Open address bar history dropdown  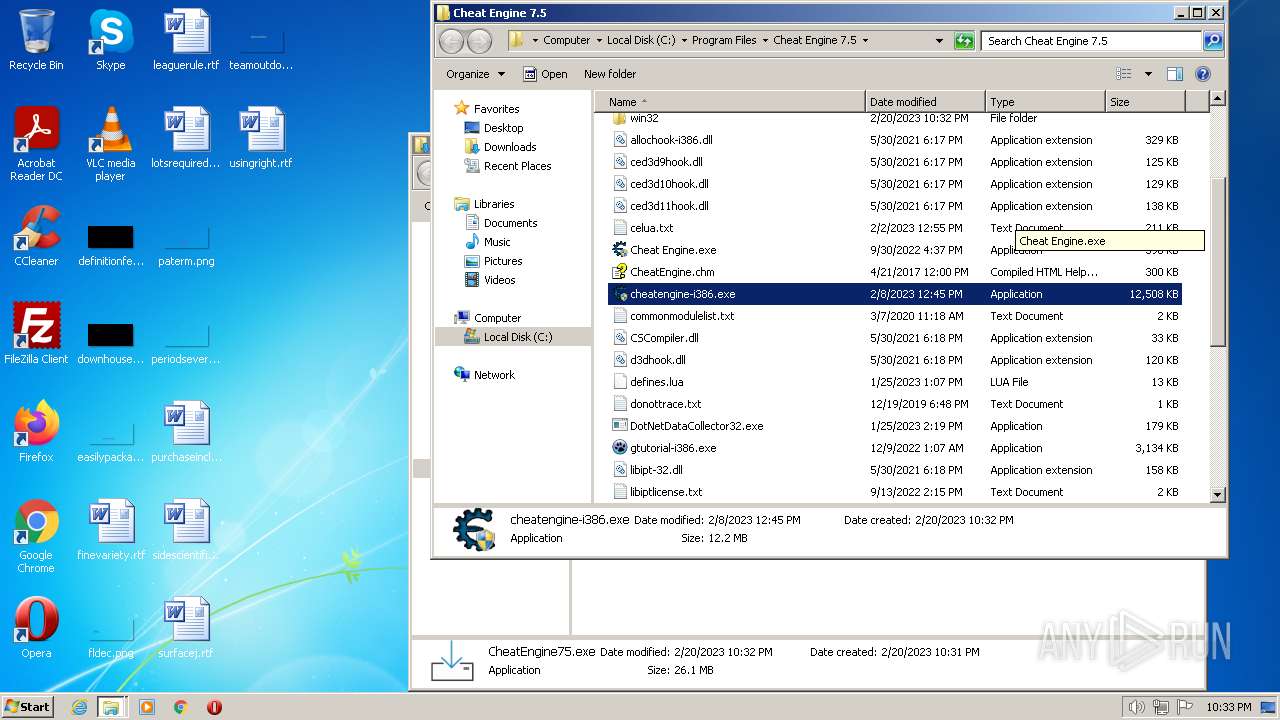pos(939,41)
